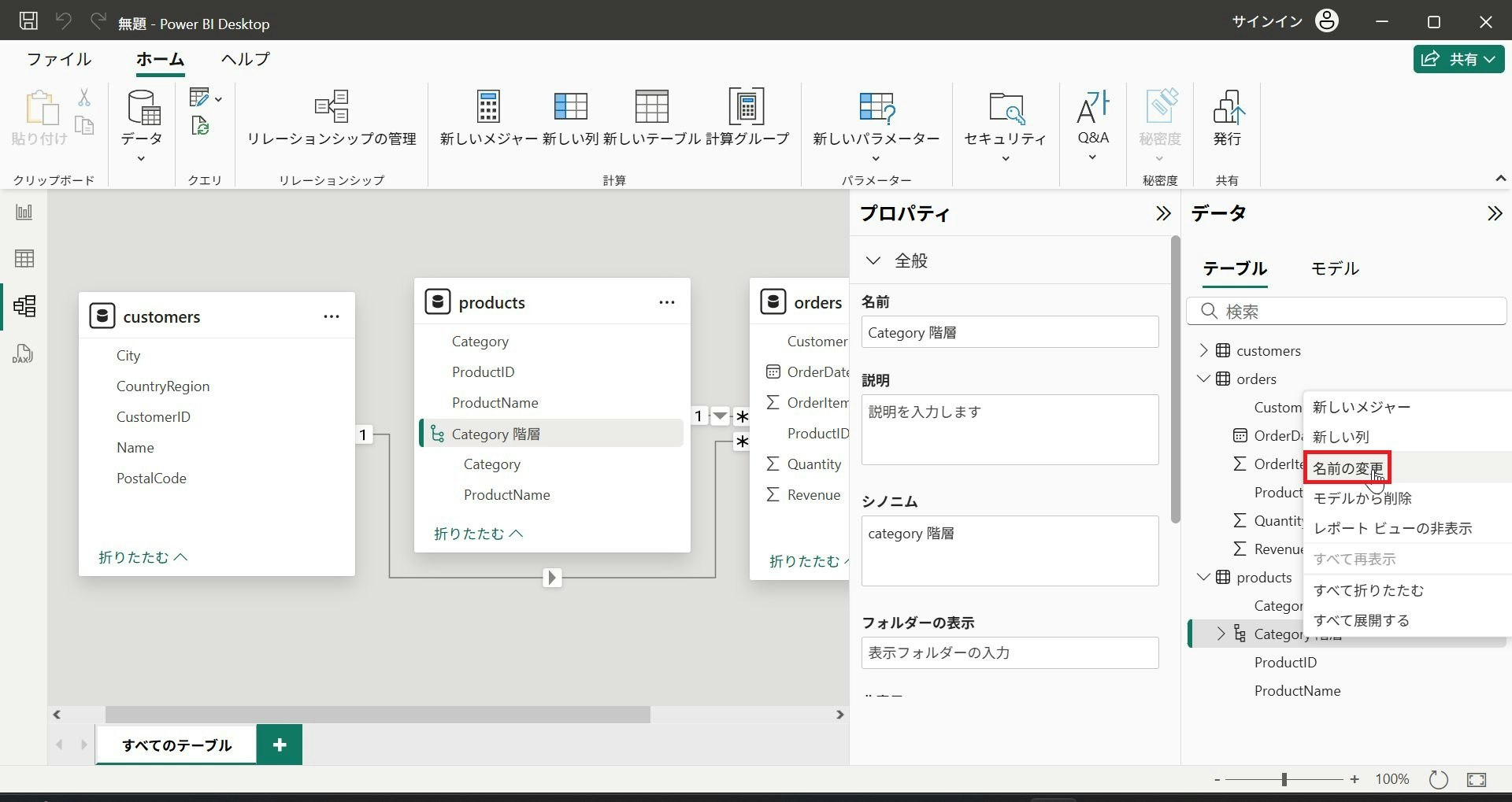Click the Search (検索) box in Data pane
This screenshot has width=1512, height=802.
1346,312
